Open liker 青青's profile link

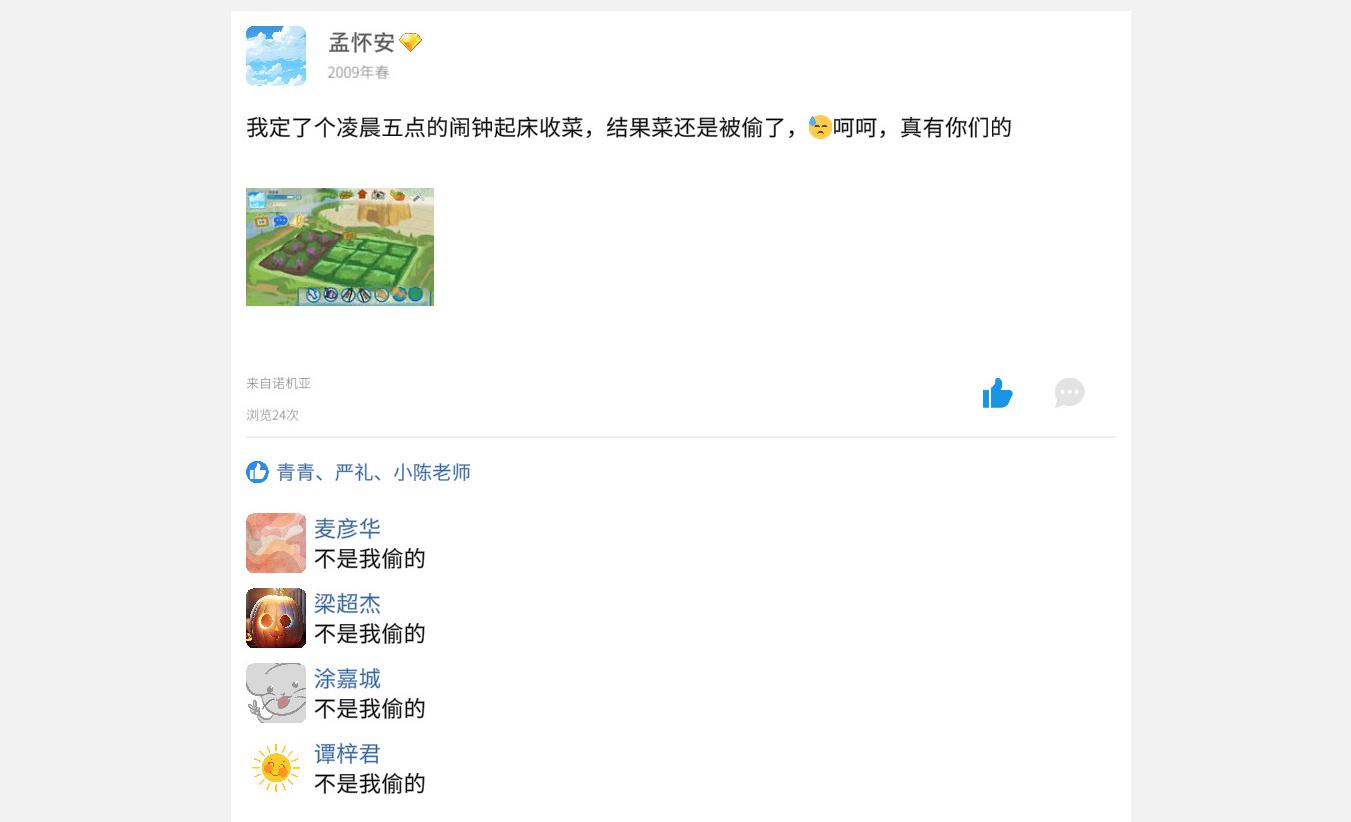(295, 473)
